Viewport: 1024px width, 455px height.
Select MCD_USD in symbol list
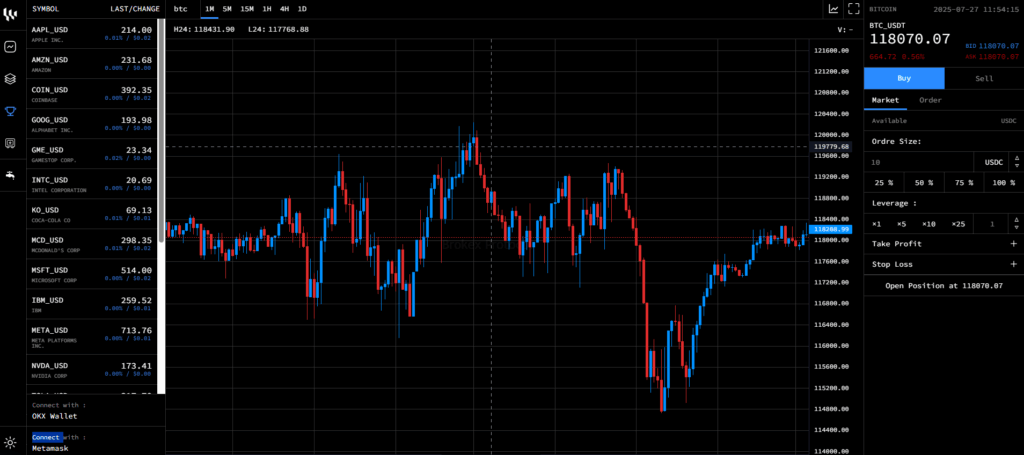click(x=91, y=244)
